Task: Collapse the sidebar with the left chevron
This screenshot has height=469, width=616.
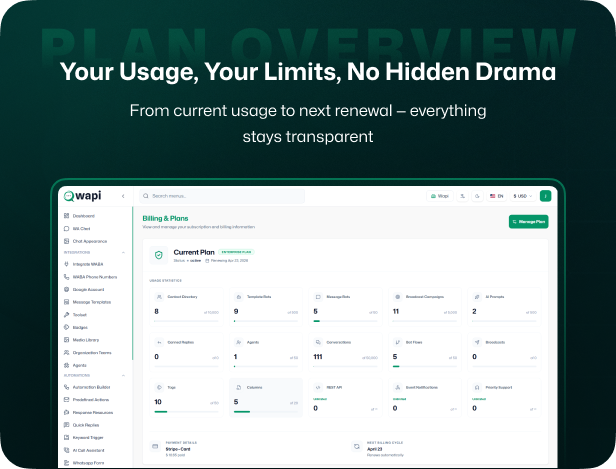Action: coord(123,196)
